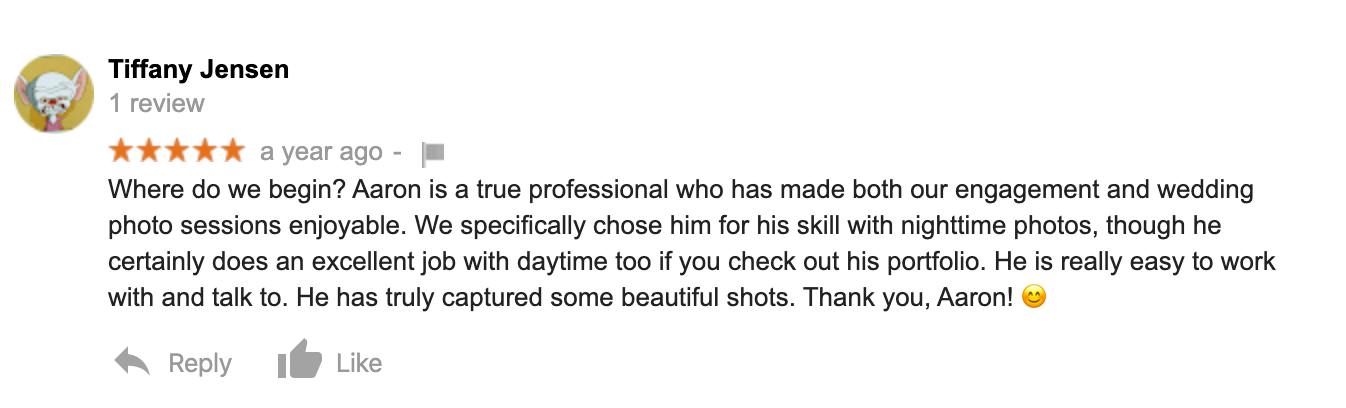Click the smiling emoji ending the review
Image resolution: width=1346 pixels, height=408 pixels.
(x=1034, y=298)
